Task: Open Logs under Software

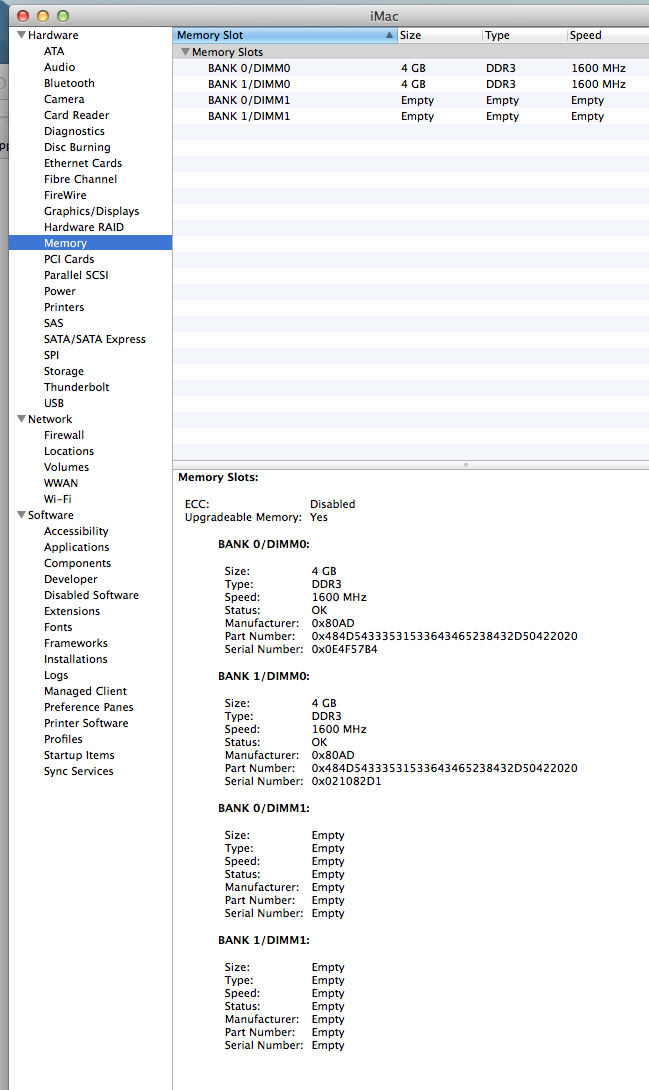Action: tap(56, 674)
